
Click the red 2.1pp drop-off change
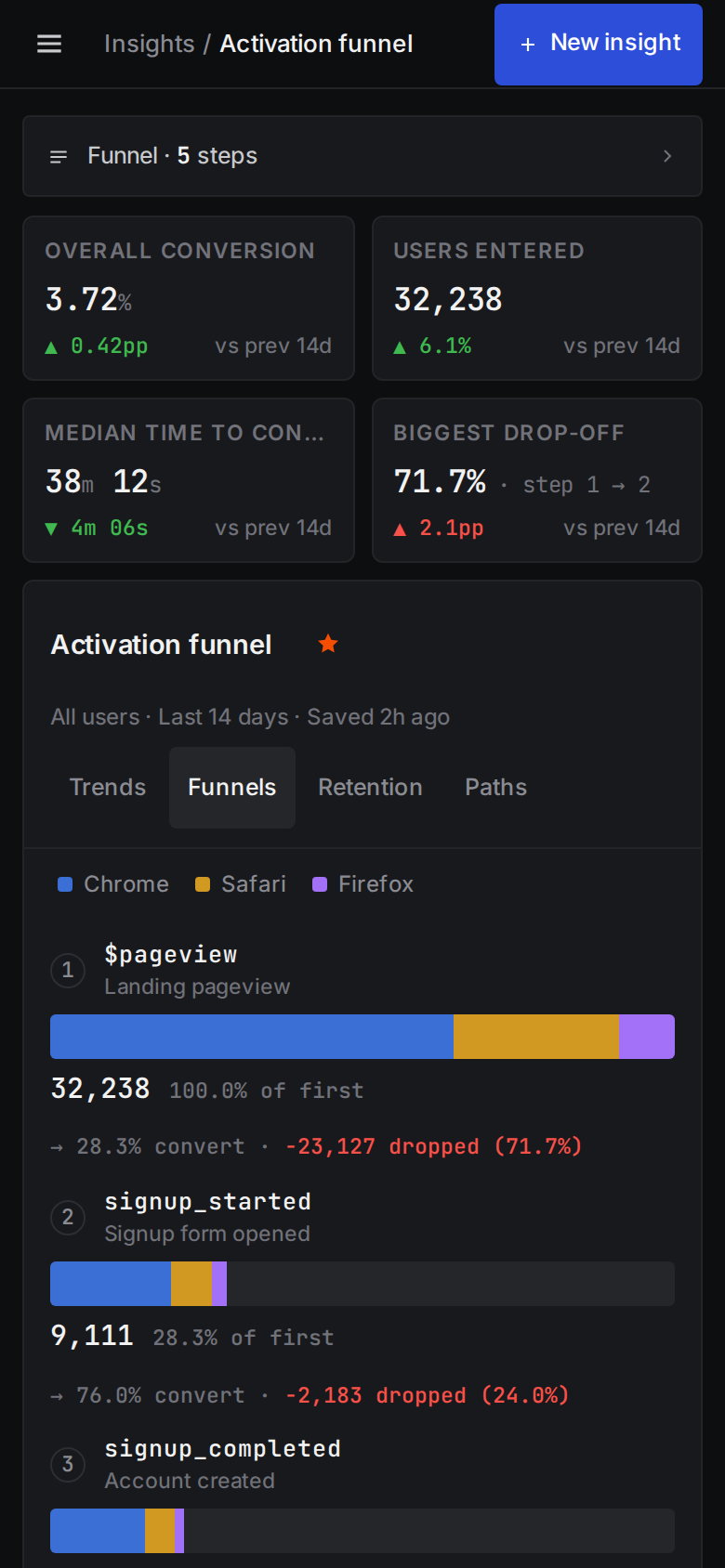tap(439, 529)
